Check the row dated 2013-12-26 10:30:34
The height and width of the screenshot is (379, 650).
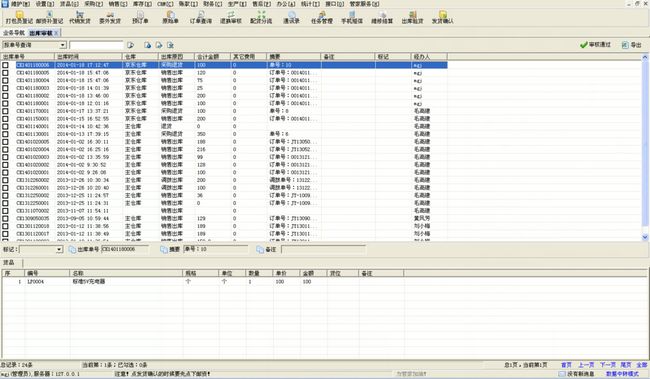[x=5, y=180]
